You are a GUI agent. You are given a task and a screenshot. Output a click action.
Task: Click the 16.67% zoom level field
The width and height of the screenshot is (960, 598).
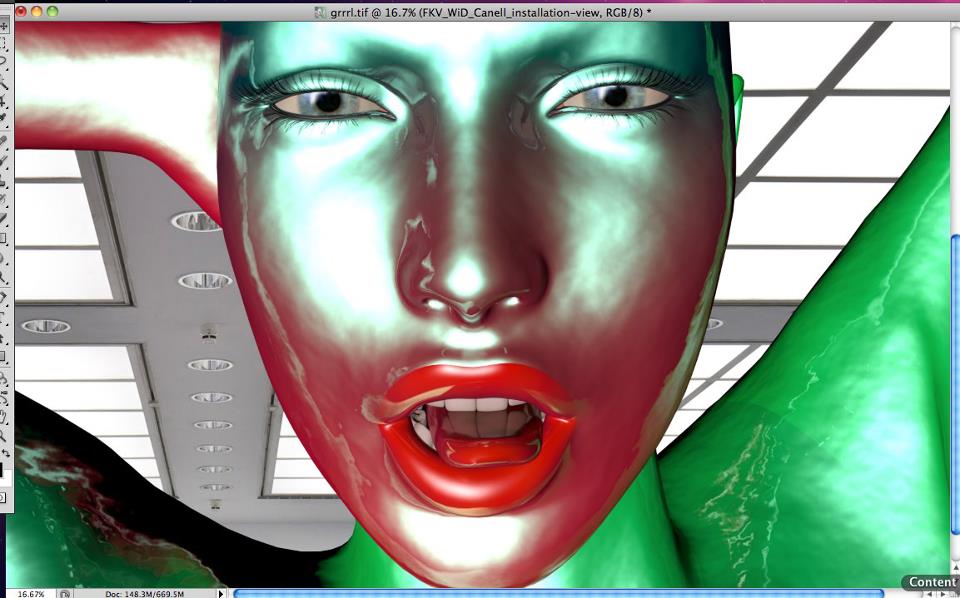tap(30, 593)
